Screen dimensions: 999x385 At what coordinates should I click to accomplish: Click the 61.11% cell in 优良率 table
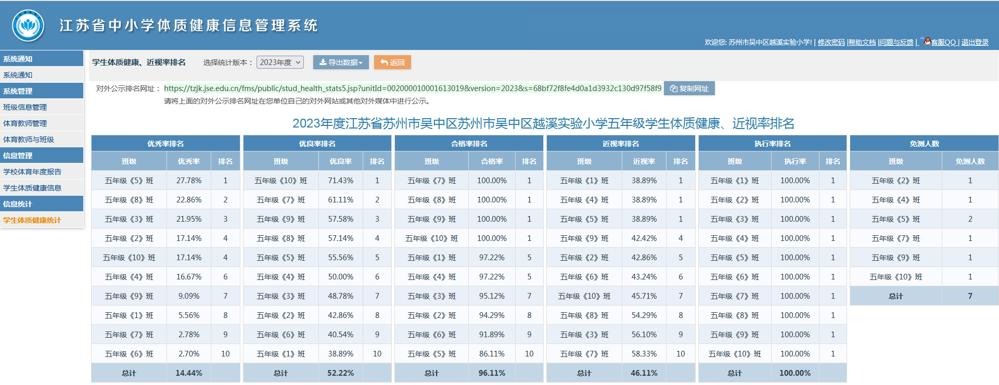340,200
